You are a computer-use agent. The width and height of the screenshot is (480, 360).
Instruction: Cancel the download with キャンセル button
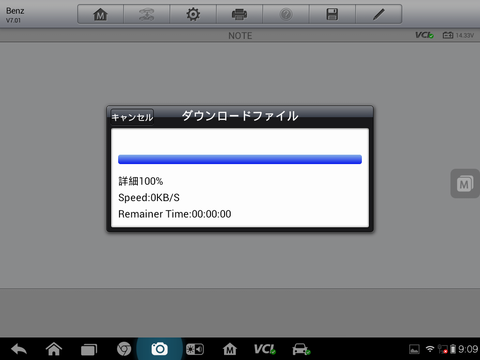coord(132,117)
